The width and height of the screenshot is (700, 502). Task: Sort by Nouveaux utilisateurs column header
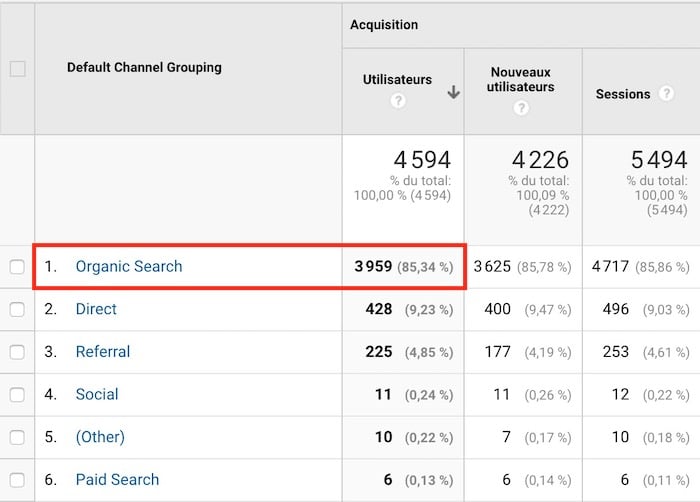[522, 80]
